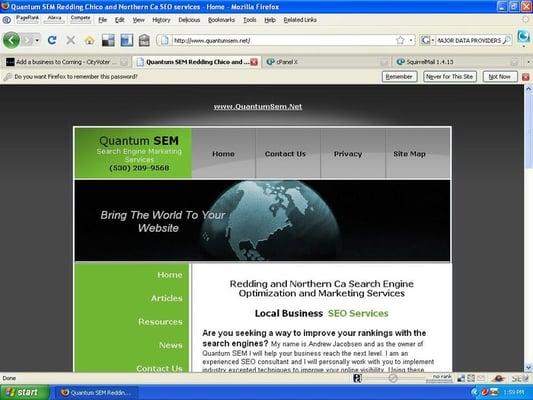
Task: Dismiss the password notification bar with red X
Action: 526,77
